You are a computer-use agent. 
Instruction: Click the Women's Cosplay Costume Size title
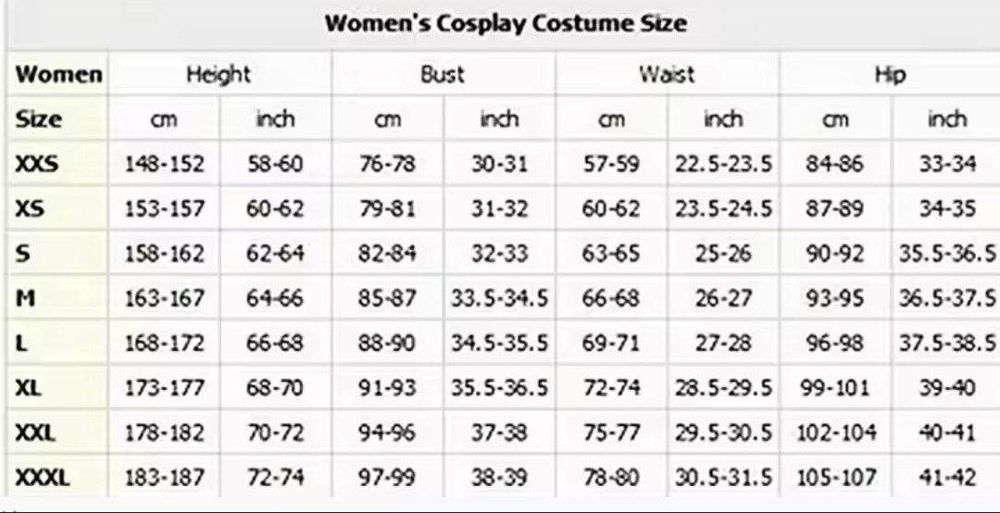[505, 24]
